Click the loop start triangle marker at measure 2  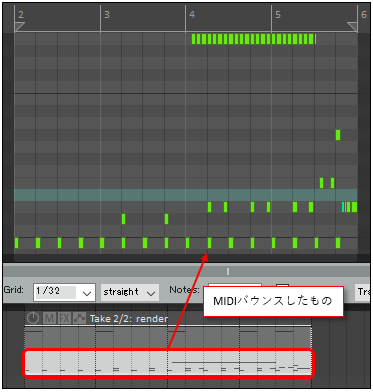(19, 27)
